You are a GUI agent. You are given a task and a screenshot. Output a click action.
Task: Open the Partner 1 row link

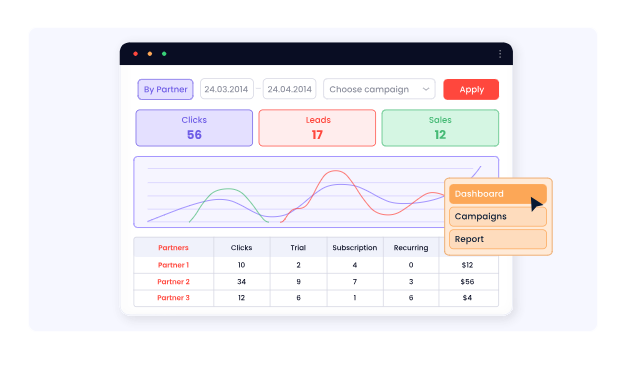(x=173, y=265)
